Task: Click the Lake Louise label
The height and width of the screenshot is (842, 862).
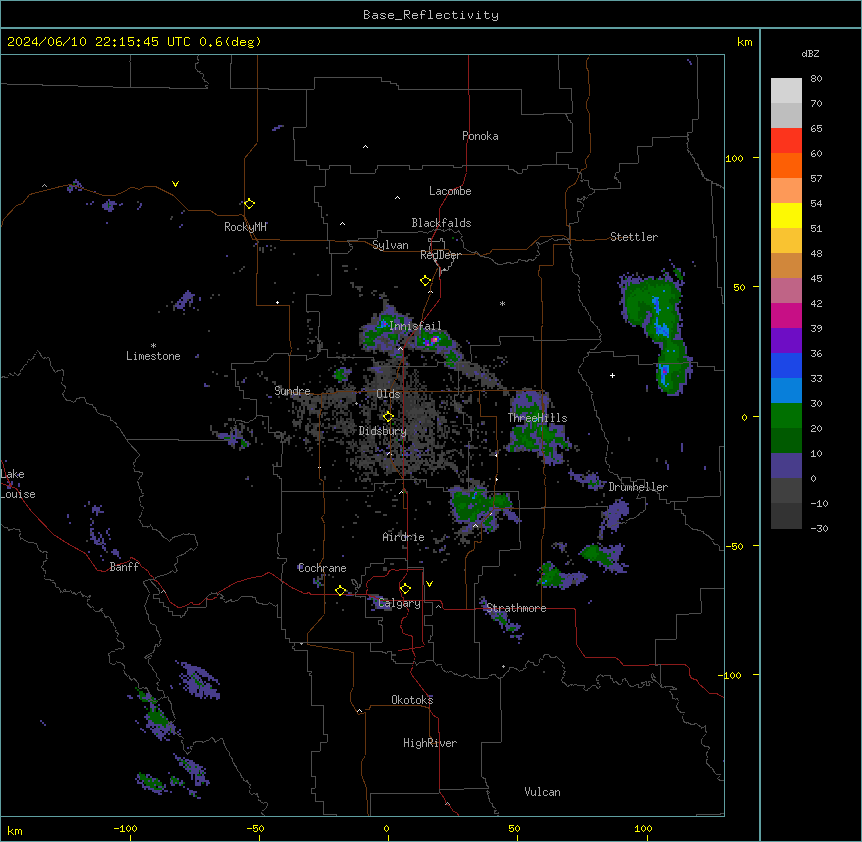Action: point(16,484)
